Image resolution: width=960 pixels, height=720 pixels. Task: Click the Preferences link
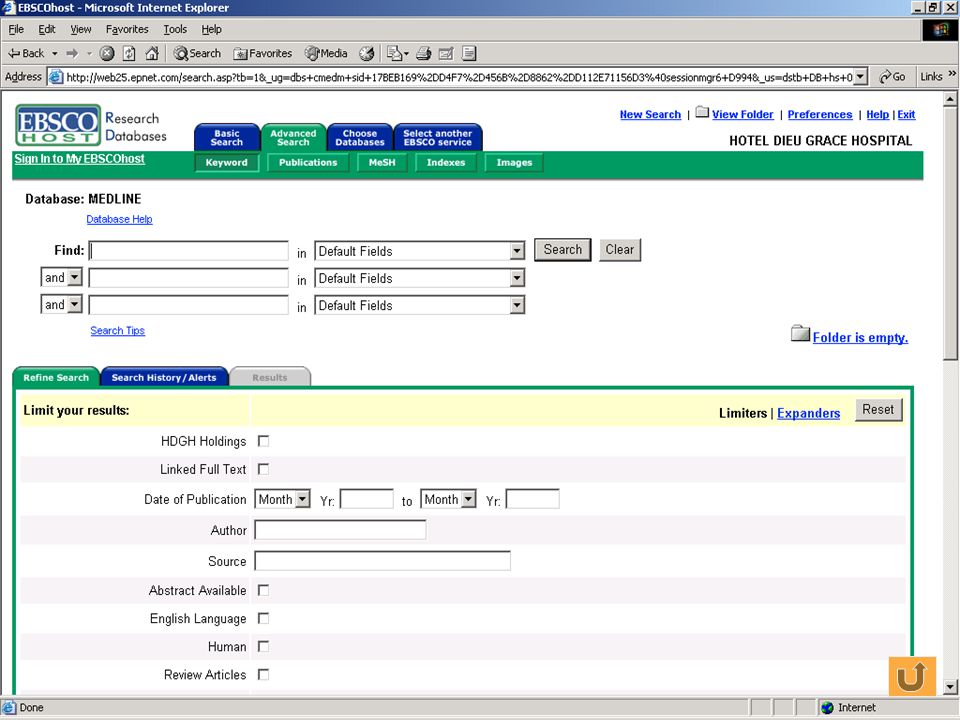[820, 114]
